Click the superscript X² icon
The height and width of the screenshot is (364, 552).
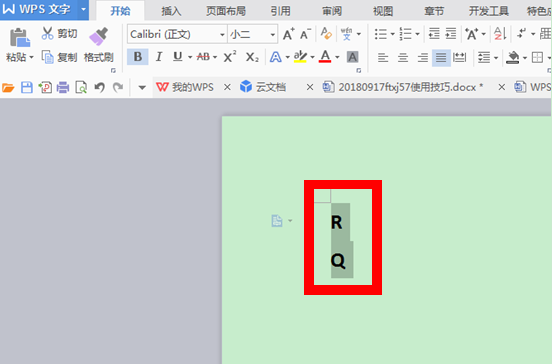[x=230, y=57]
